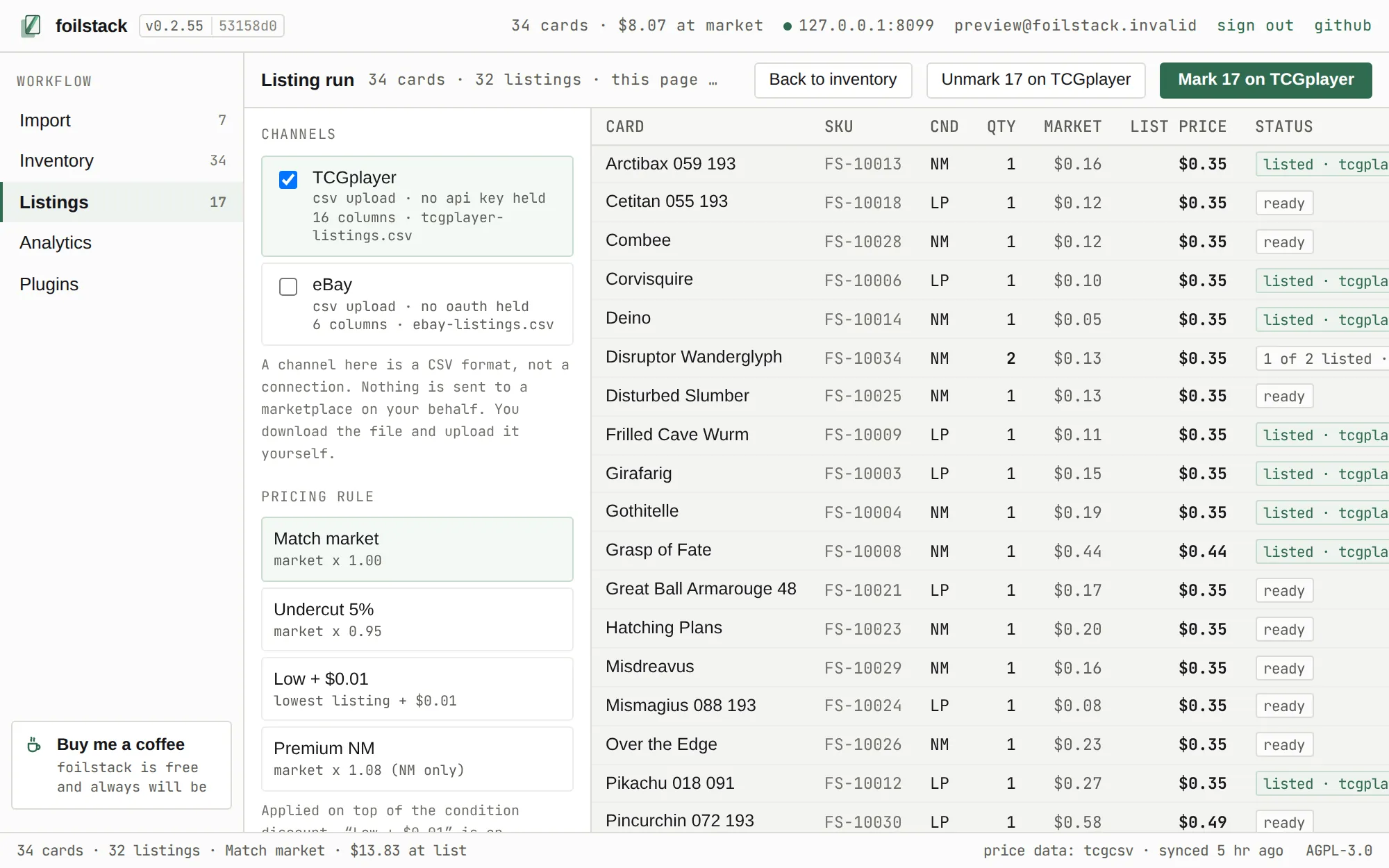Pick the Premium NM pricing rule
This screenshot has height=868, width=1389.
point(417,759)
